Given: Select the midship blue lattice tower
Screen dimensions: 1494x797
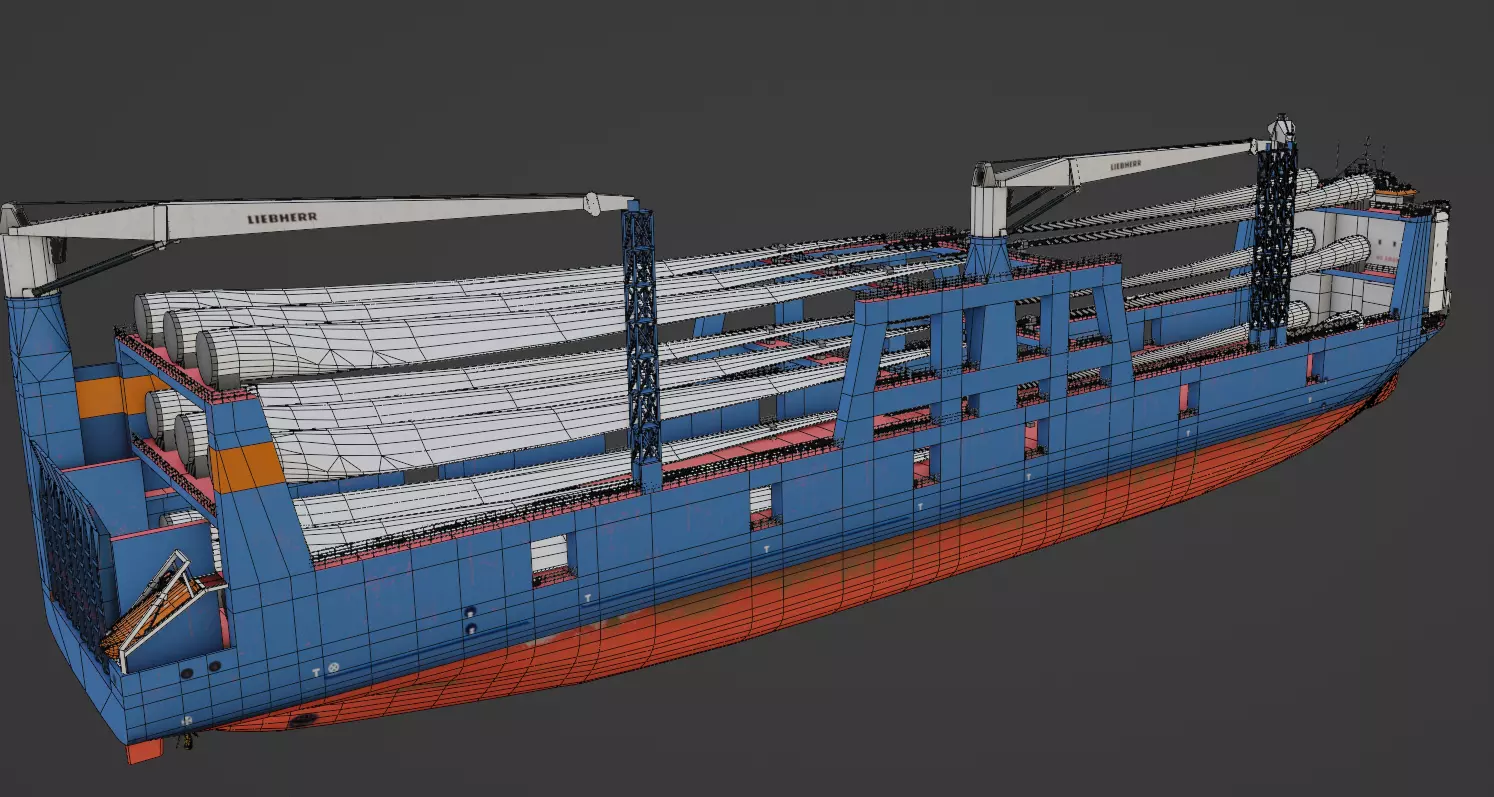Looking at the screenshot, I should point(643,345).
